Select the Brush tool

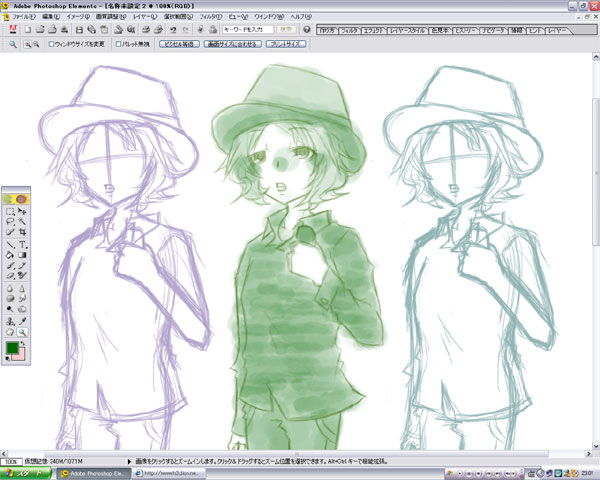coord(10,265)
